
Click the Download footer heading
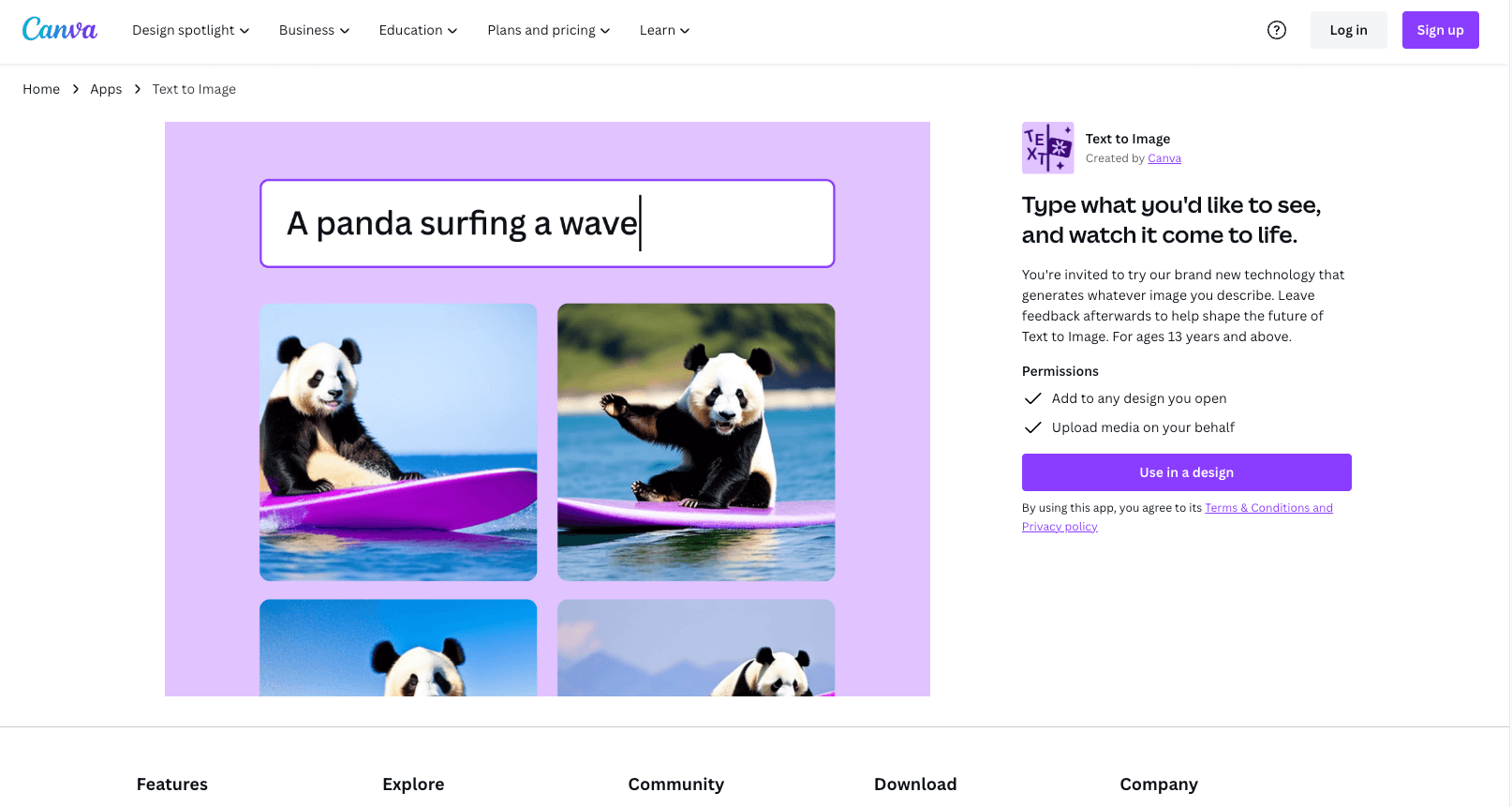(x=915, y=785)
